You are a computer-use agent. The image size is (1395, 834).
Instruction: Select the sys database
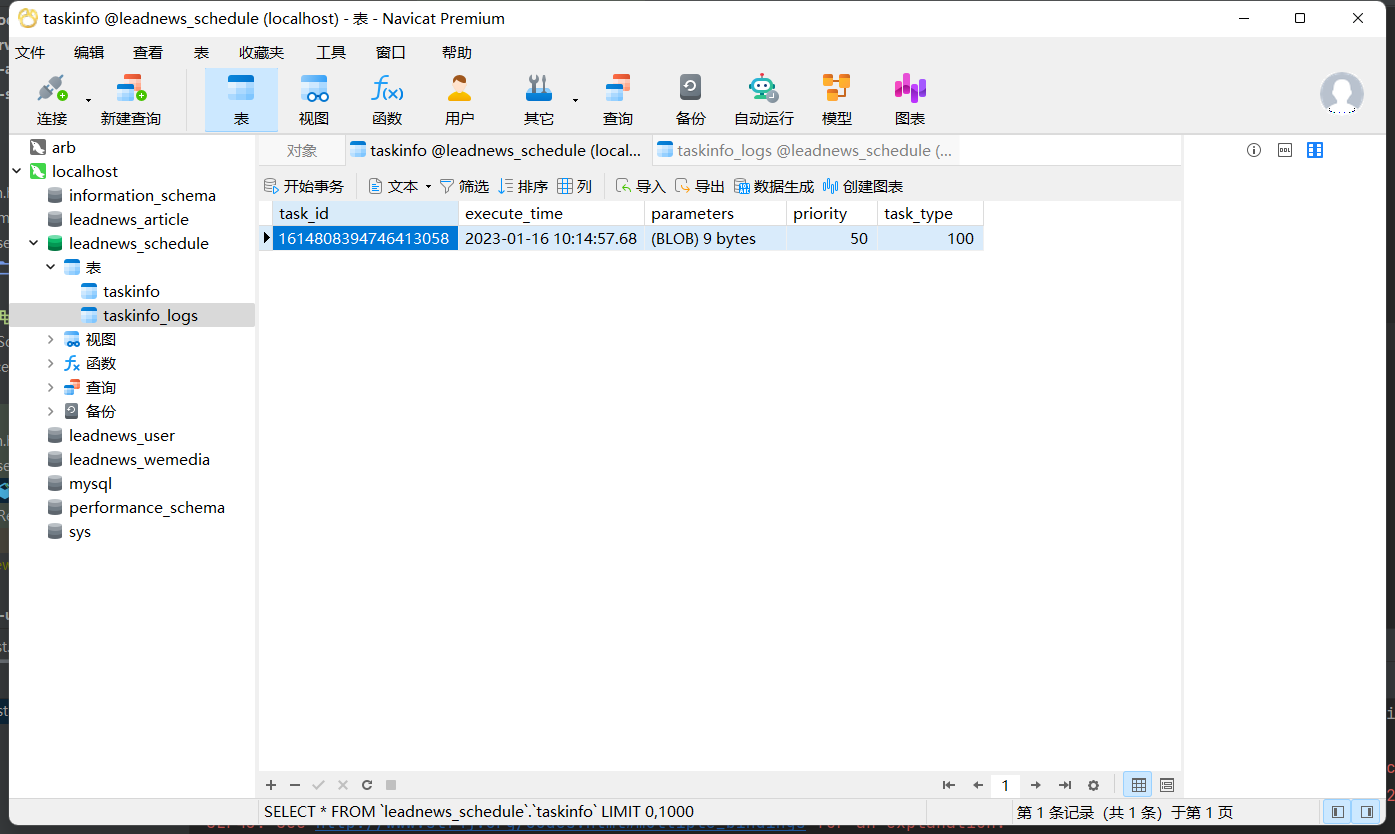coord(79,531)
